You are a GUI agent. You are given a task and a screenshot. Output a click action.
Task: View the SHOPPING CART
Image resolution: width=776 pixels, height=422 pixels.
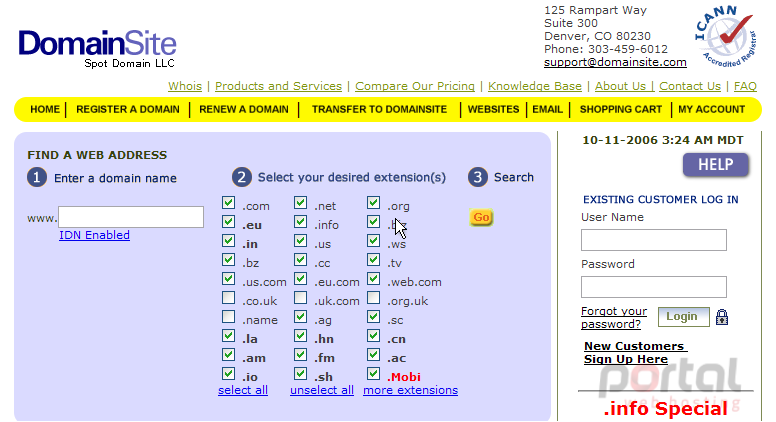(x=621, y=109)
